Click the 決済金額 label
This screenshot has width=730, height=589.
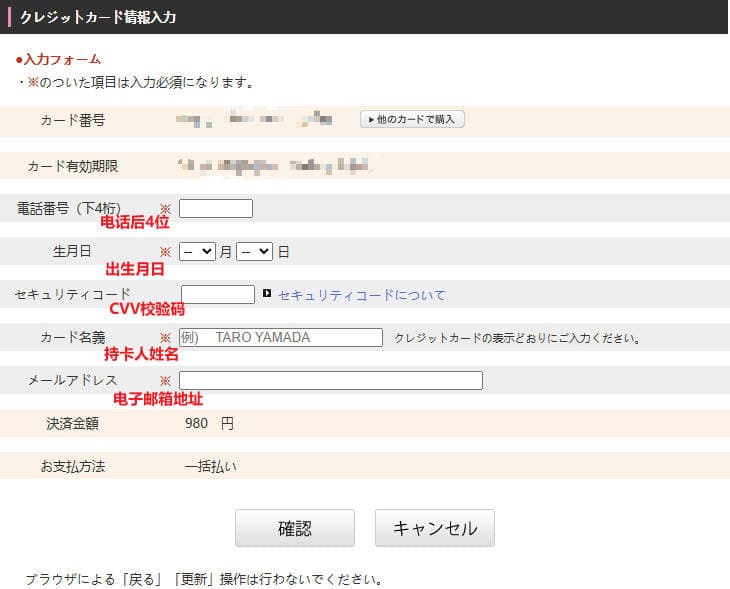click(73, 423)
